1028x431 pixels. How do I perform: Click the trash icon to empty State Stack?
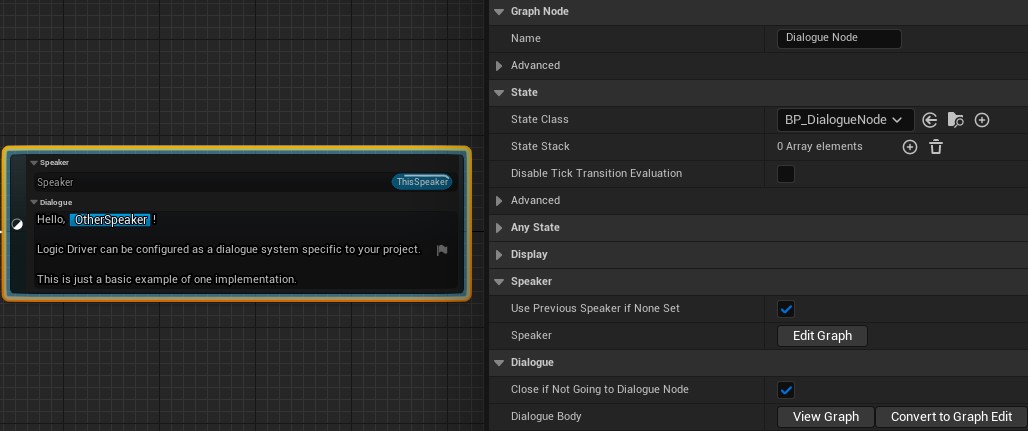coord(936,147)
